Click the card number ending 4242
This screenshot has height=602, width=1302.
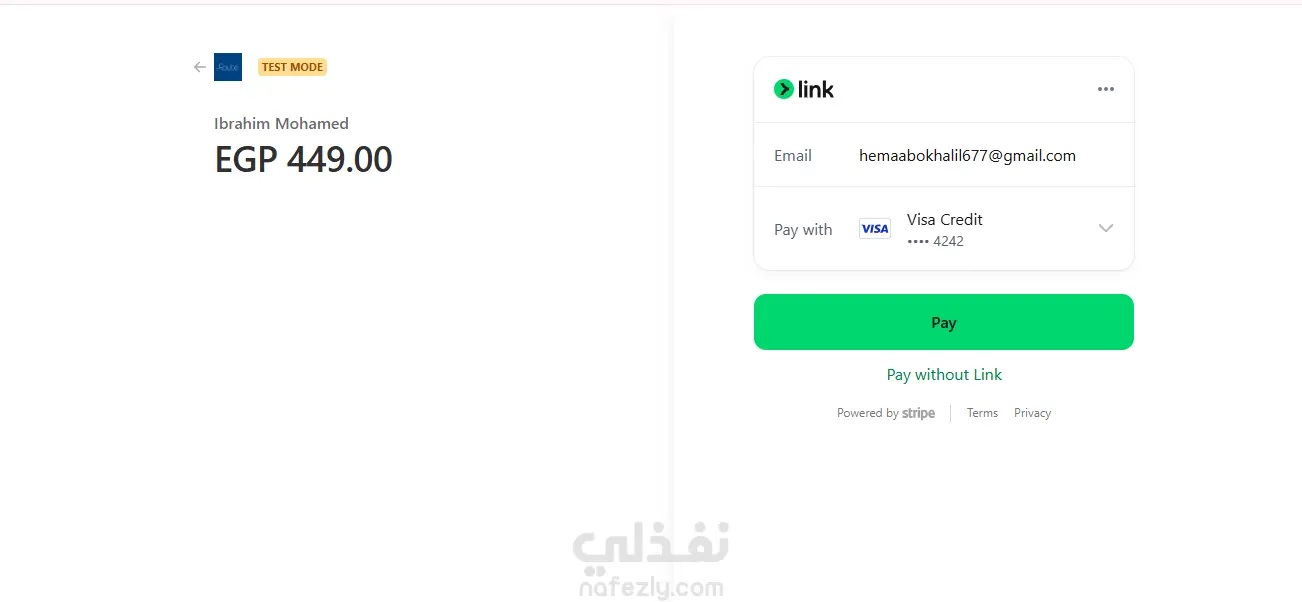click(x=936, y=241)
